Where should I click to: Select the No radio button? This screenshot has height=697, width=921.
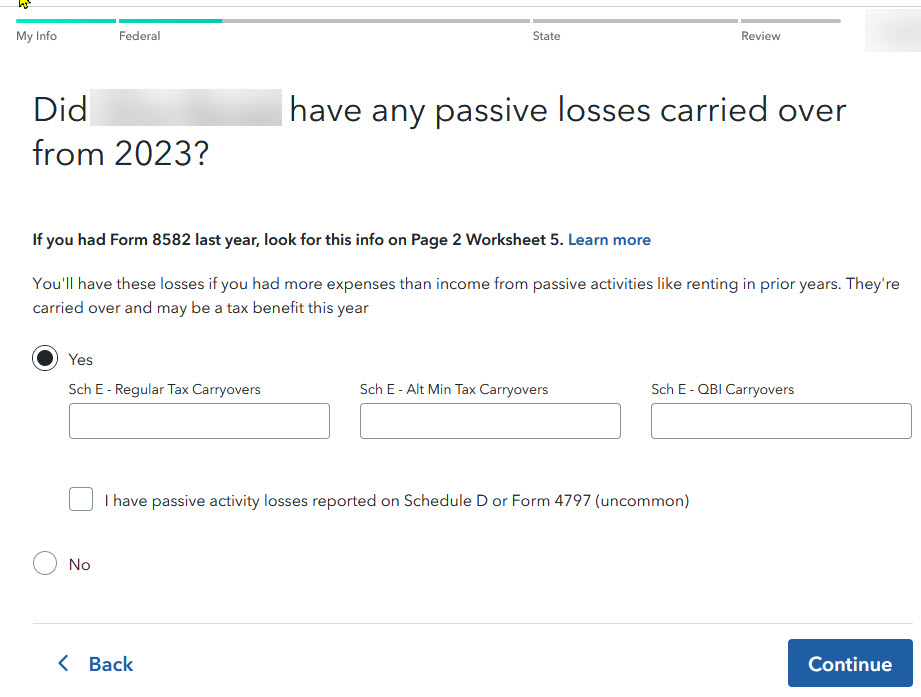(x=45, y=564)
